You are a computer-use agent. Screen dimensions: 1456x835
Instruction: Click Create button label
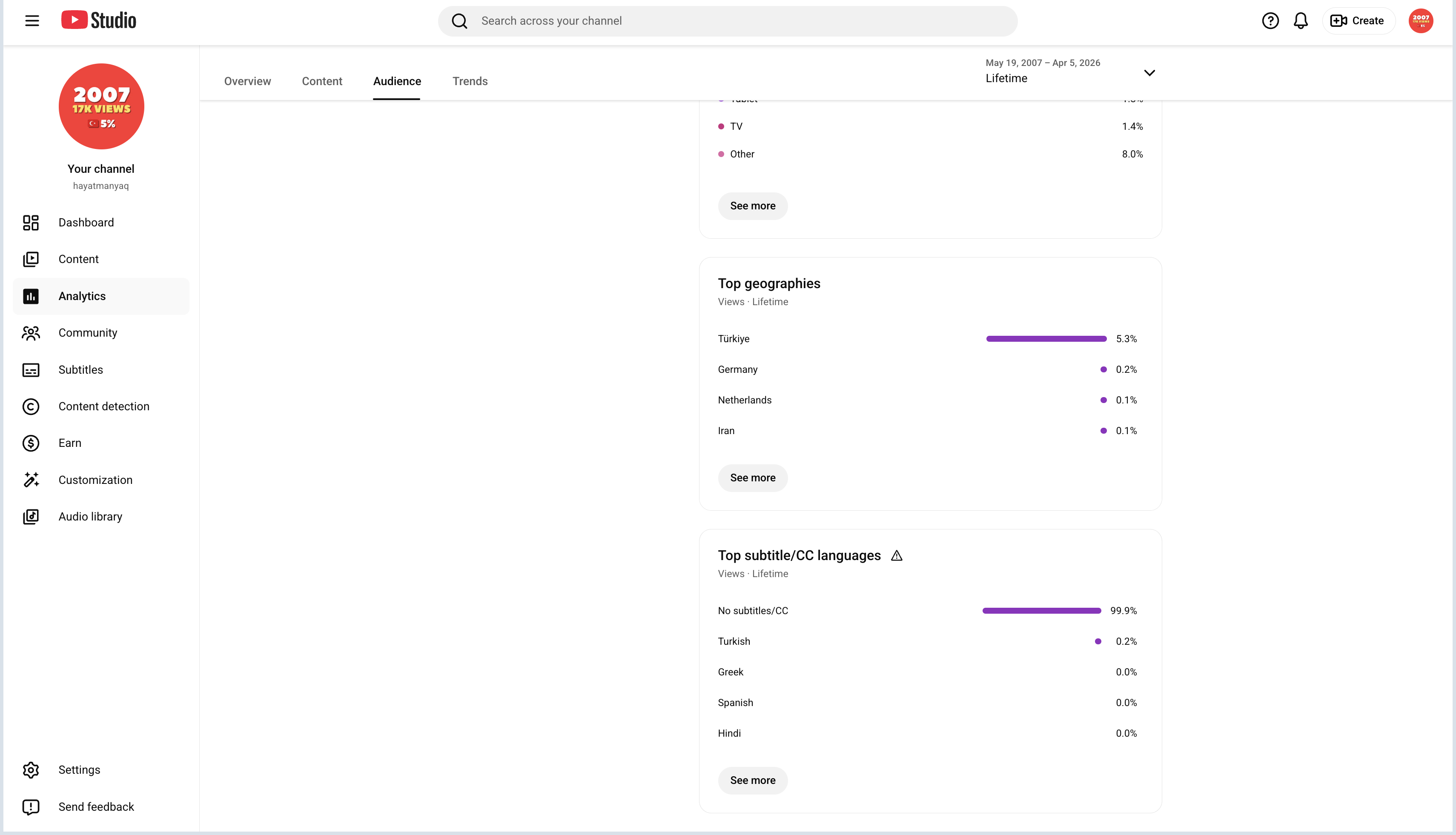pos(1367,21)
